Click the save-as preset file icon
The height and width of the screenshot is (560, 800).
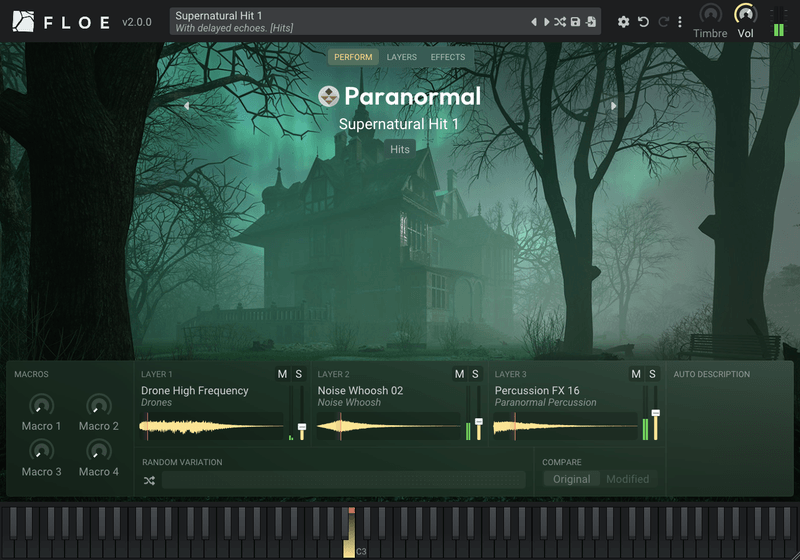tap(591, 22)
